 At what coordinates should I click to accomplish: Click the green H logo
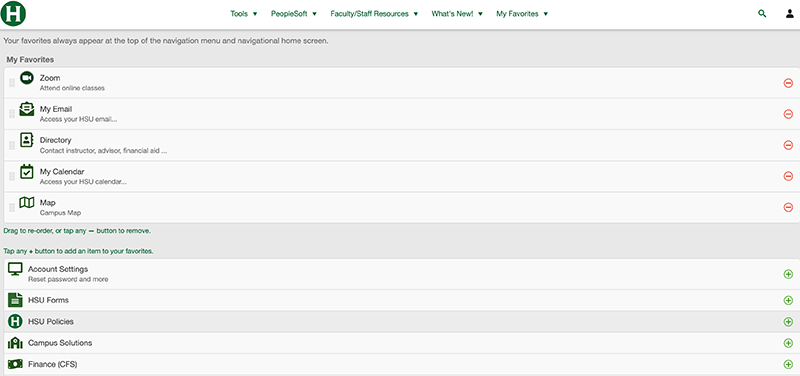click(x=13, y=14)
